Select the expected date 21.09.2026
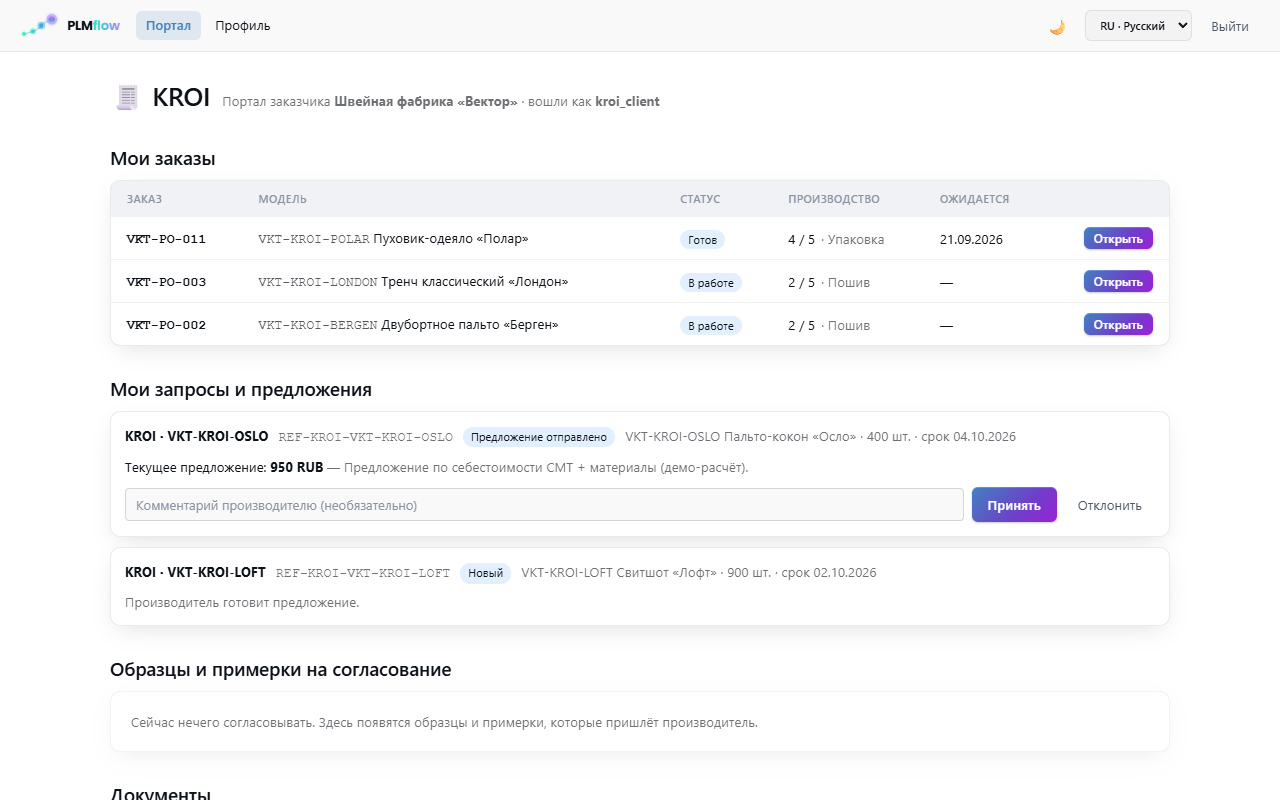The height and width of the screenshot is (800, 1280). [x=971, y=239]
